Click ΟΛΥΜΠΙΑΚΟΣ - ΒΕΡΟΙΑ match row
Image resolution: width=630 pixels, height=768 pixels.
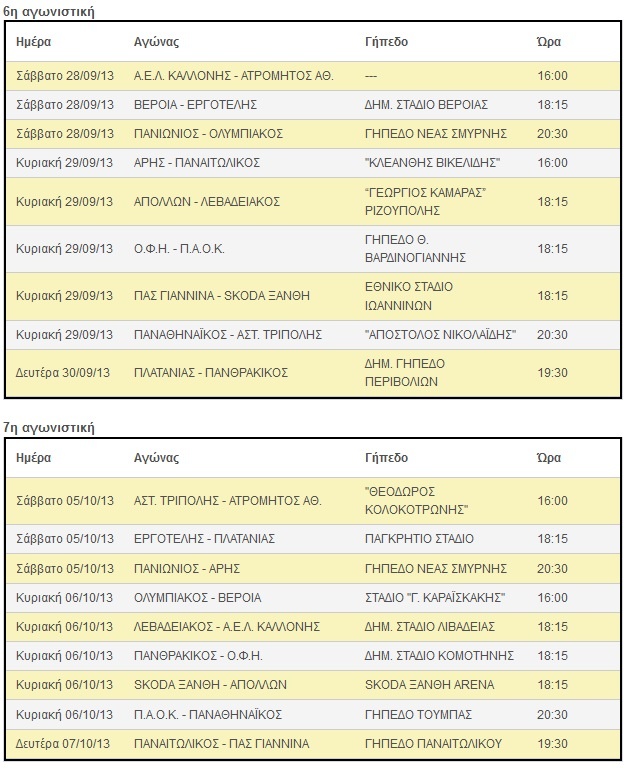click(313, 598)
